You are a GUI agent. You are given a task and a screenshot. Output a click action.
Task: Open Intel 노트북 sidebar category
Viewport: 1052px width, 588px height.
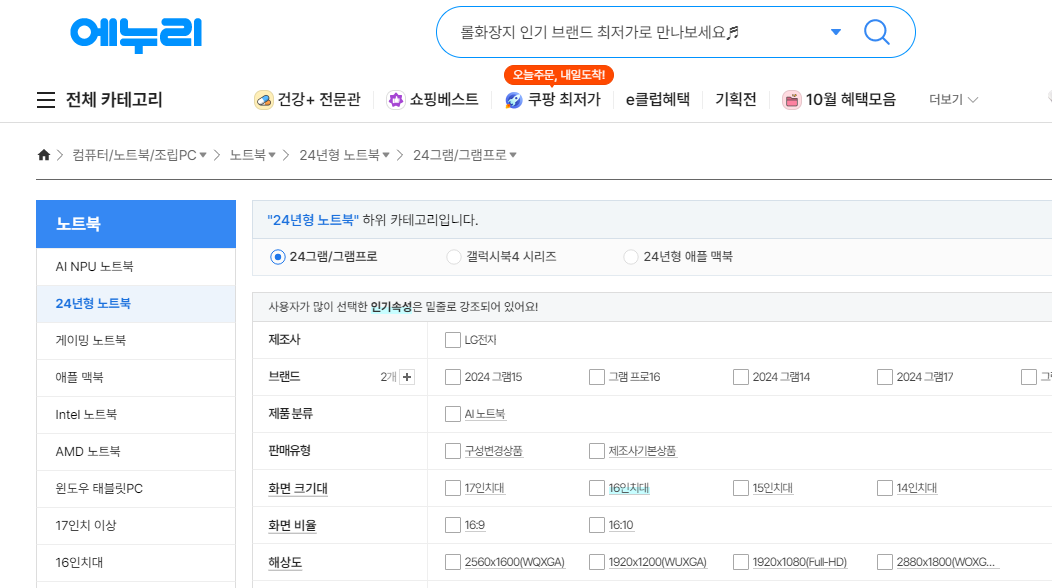pos(136,415)
